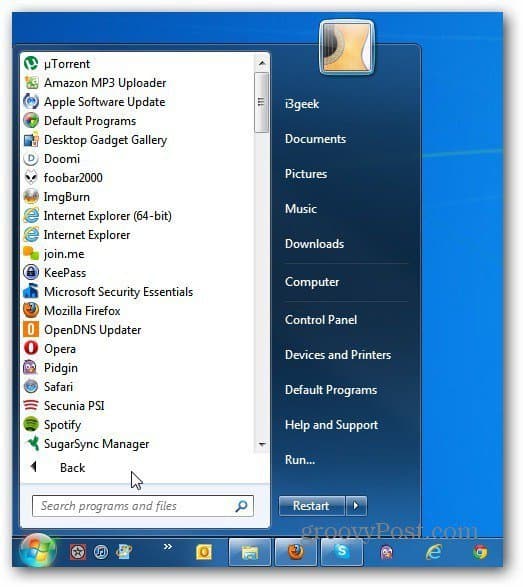
Task: Open the shutdown options arrow
Action: pyautogui.click(x=356, y=506)
